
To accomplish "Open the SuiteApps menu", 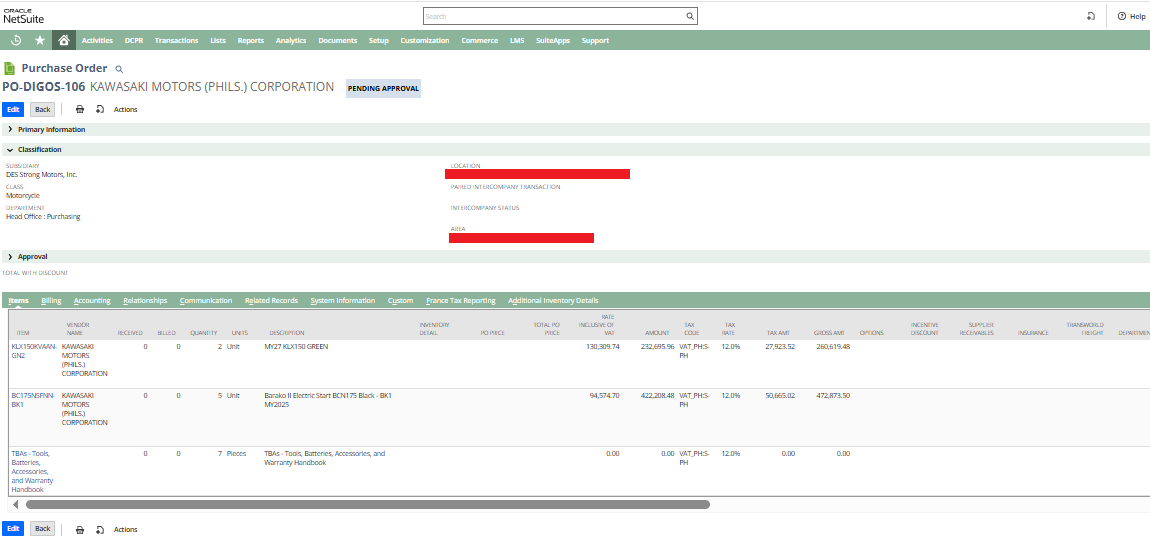I will [x=553, y=40].
